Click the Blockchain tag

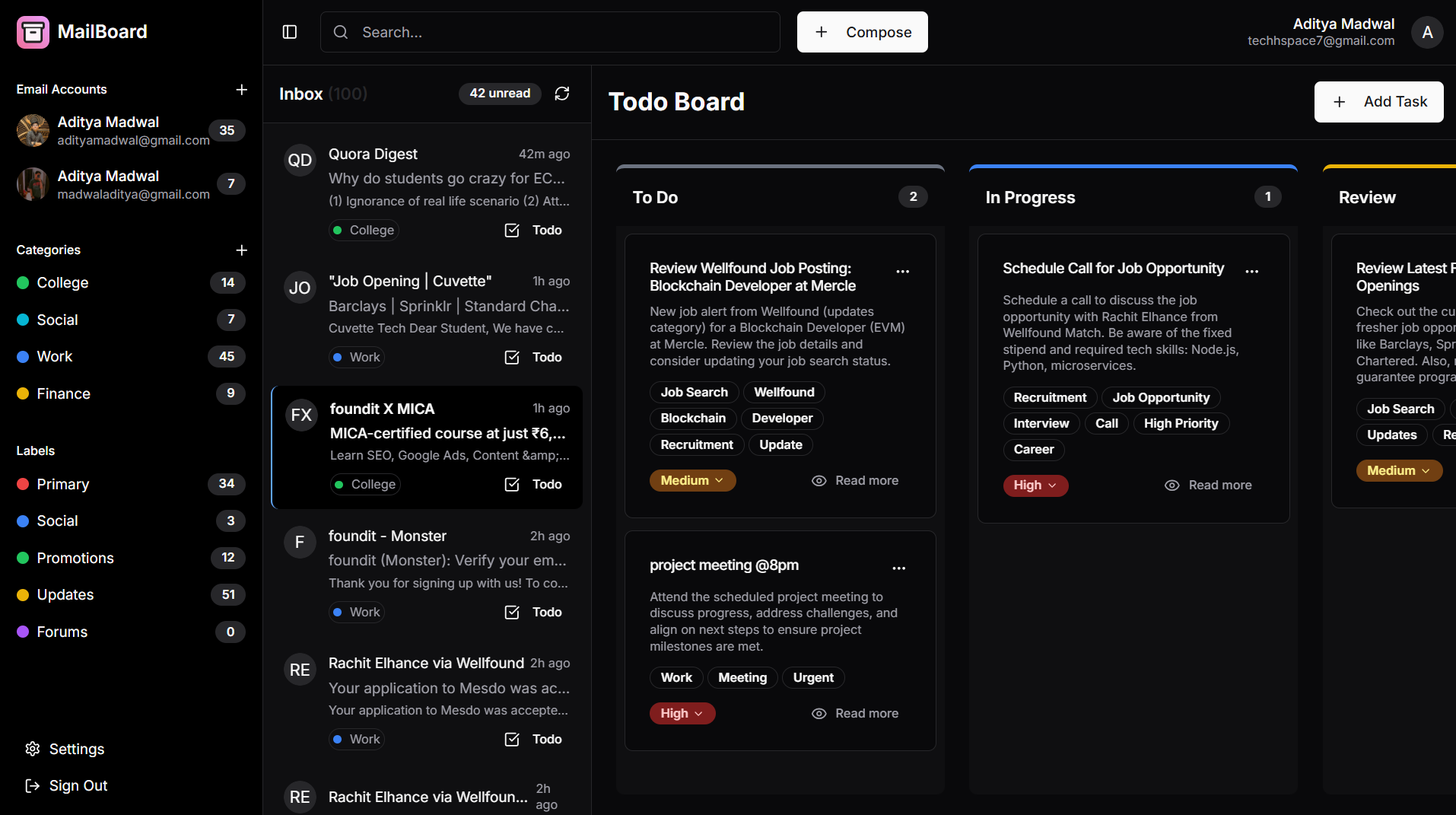coord(693,419)
